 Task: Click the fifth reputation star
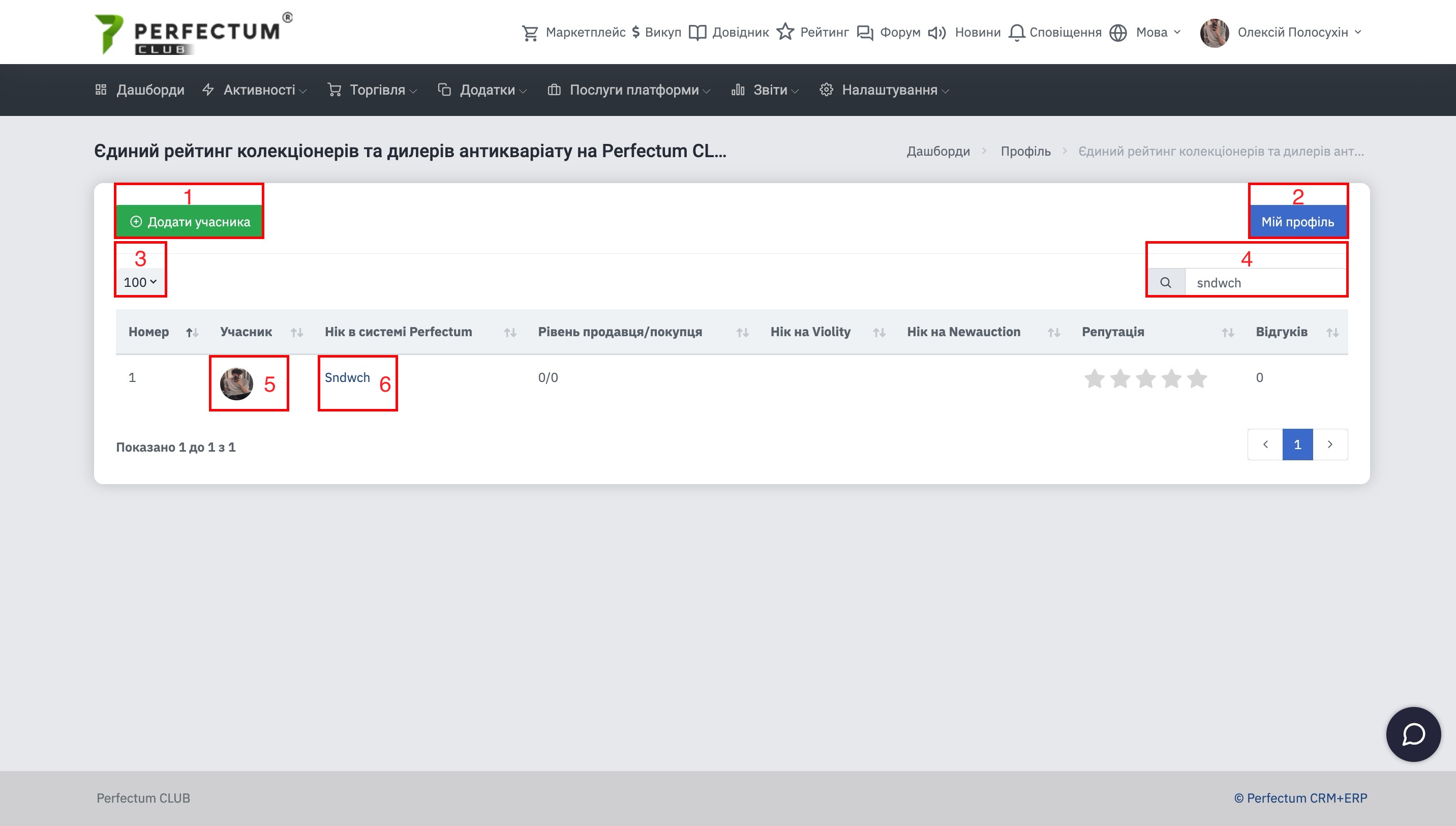[x=1197, y=378]
